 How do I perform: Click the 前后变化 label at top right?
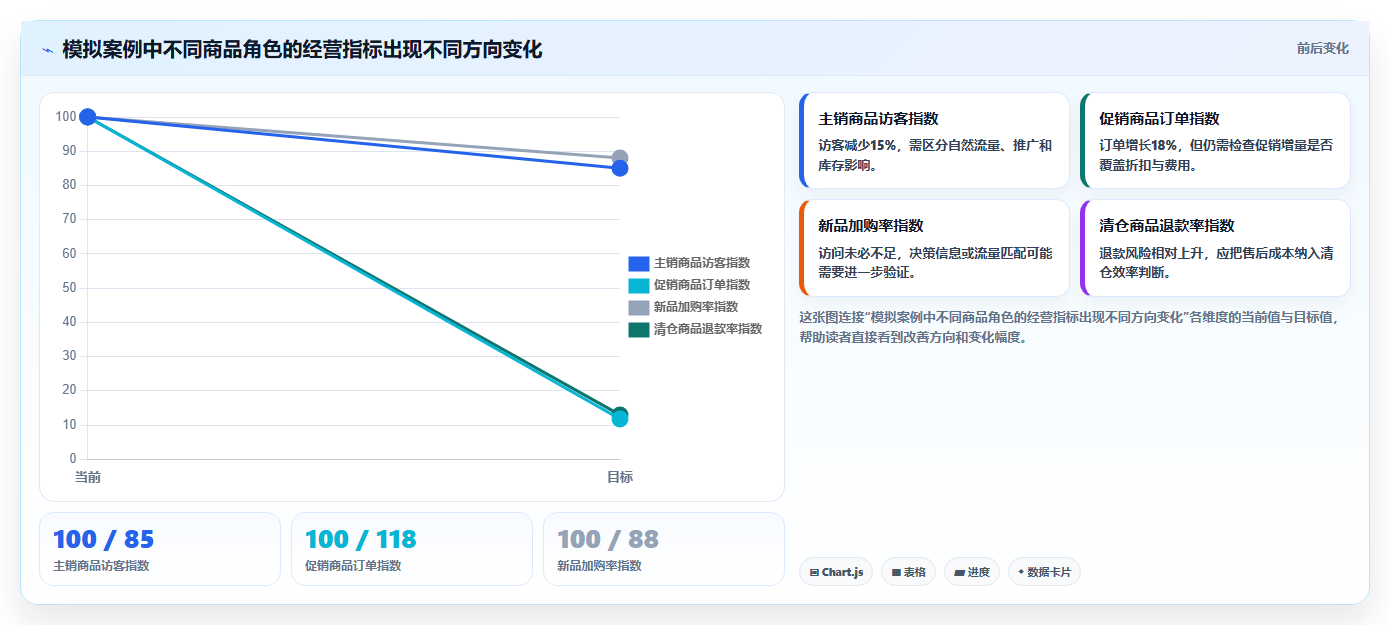coord(1322,48)
